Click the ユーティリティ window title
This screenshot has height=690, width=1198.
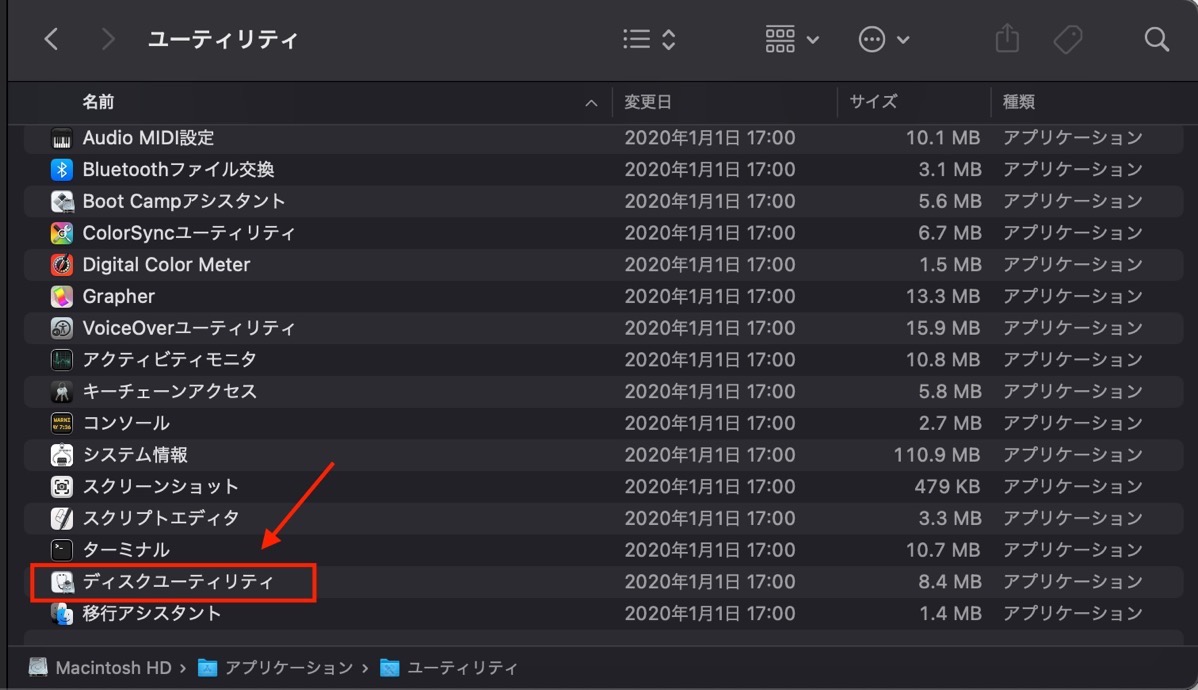pos(222,39)
